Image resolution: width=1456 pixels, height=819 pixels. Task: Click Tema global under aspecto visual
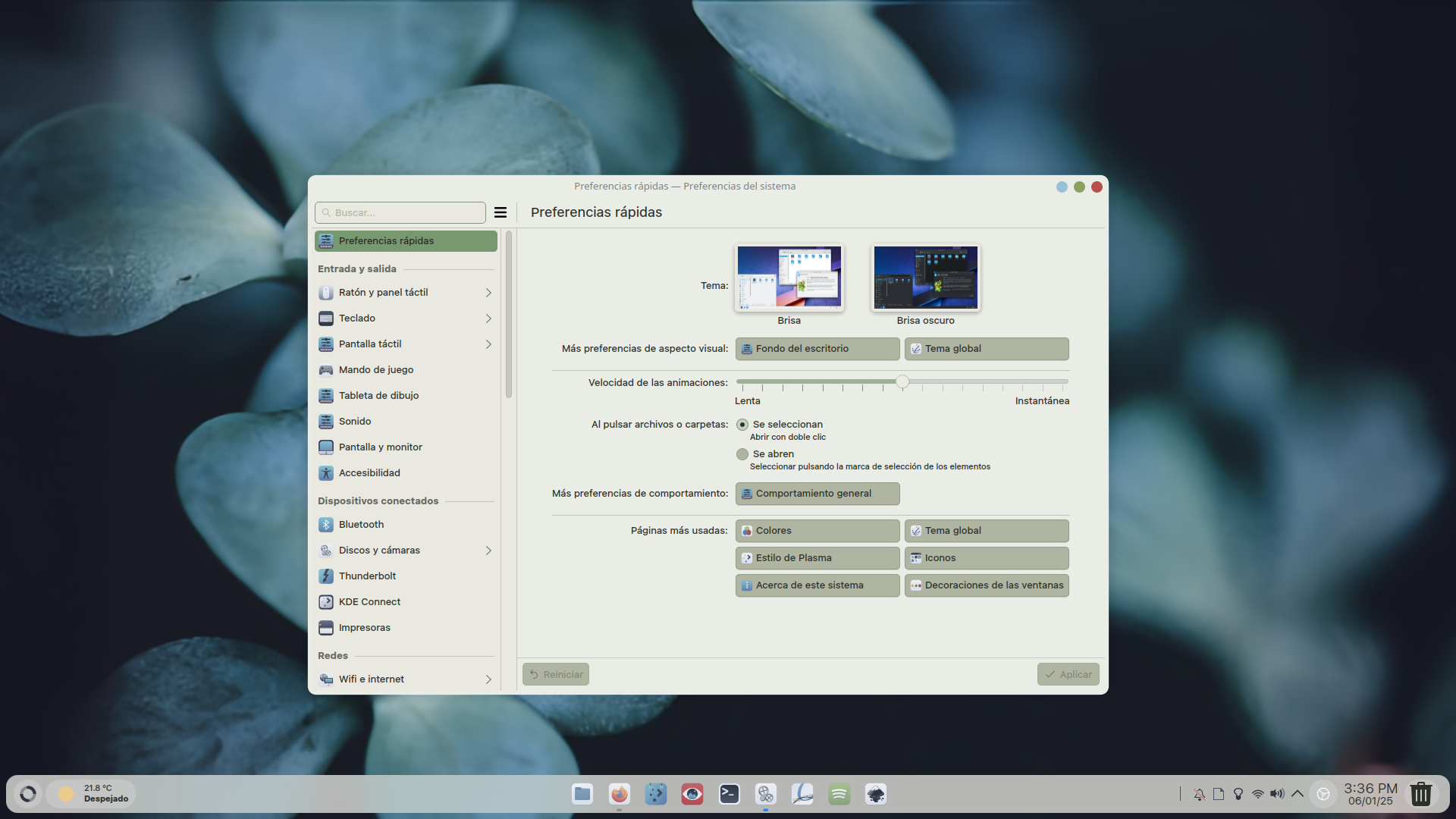coord(987,349)
